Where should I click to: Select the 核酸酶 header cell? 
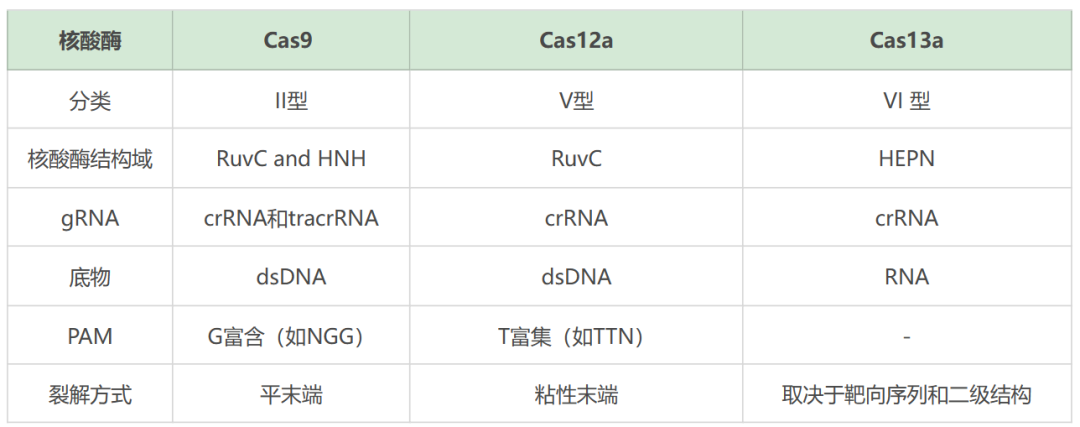[90, 41]
